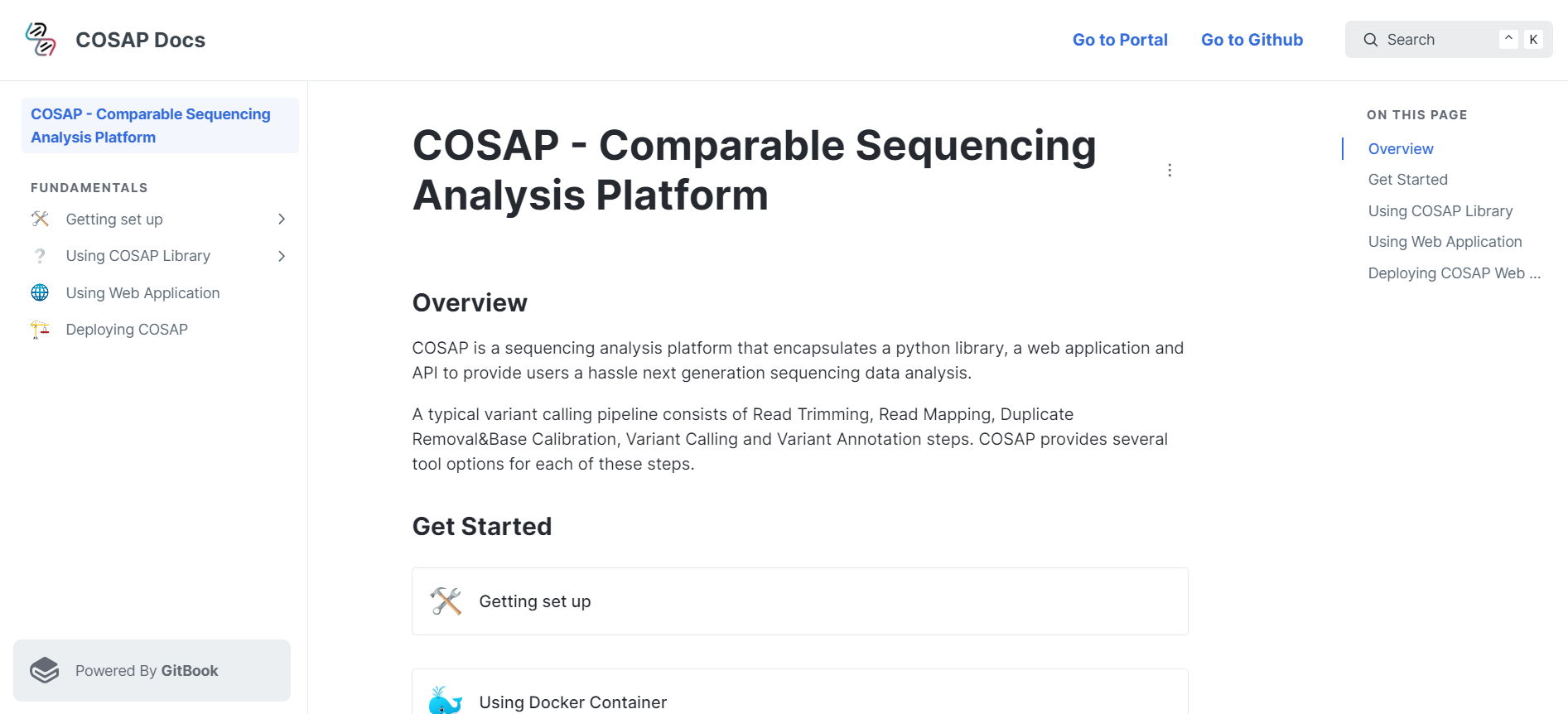Viewport: 1568px width, 714px height.
Task: Open the three-dot page options menu
Action: tap(1170, 170)
